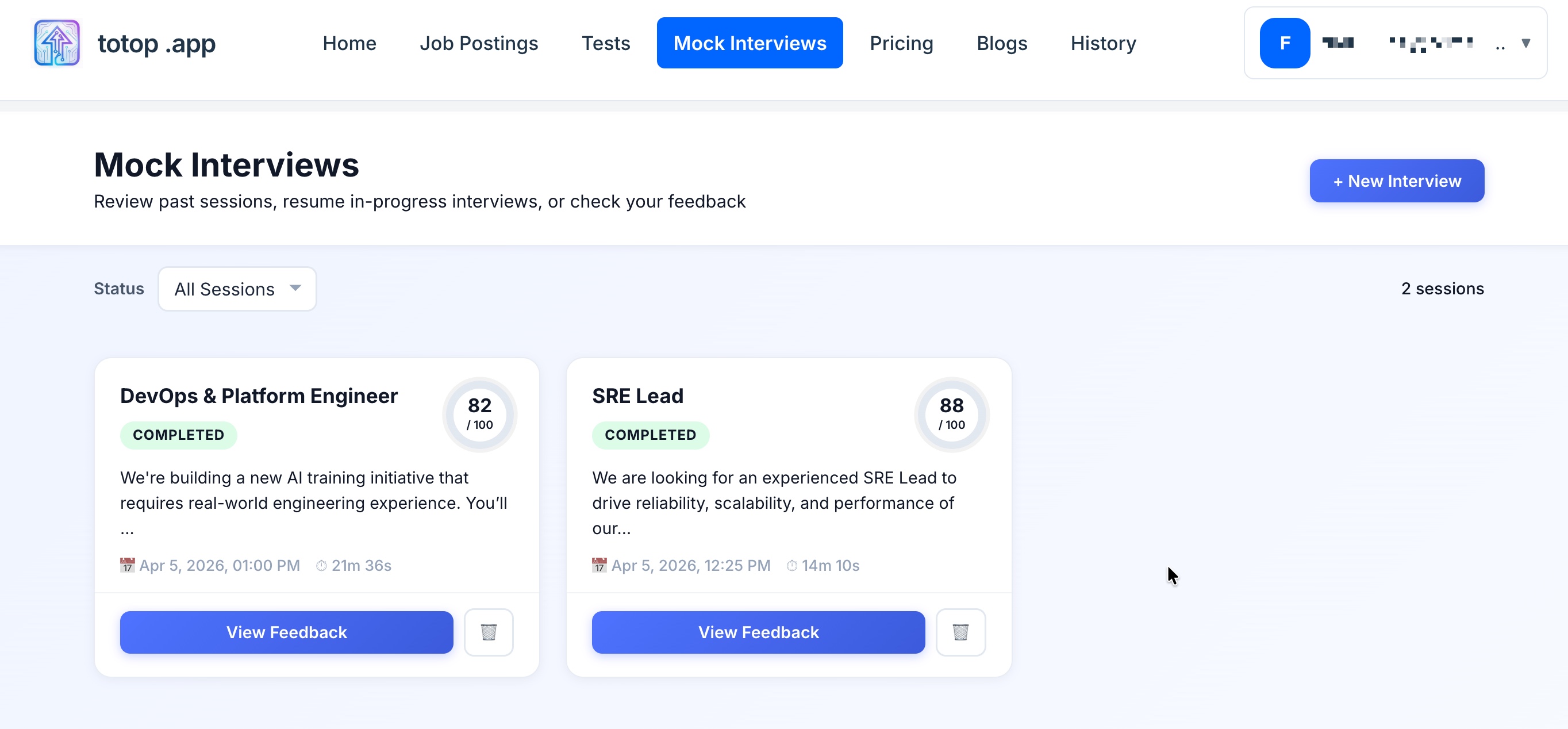The width and height of the screenshot is (1568, 729).
Task: Open the History page
Action: tap(1103, 43)
